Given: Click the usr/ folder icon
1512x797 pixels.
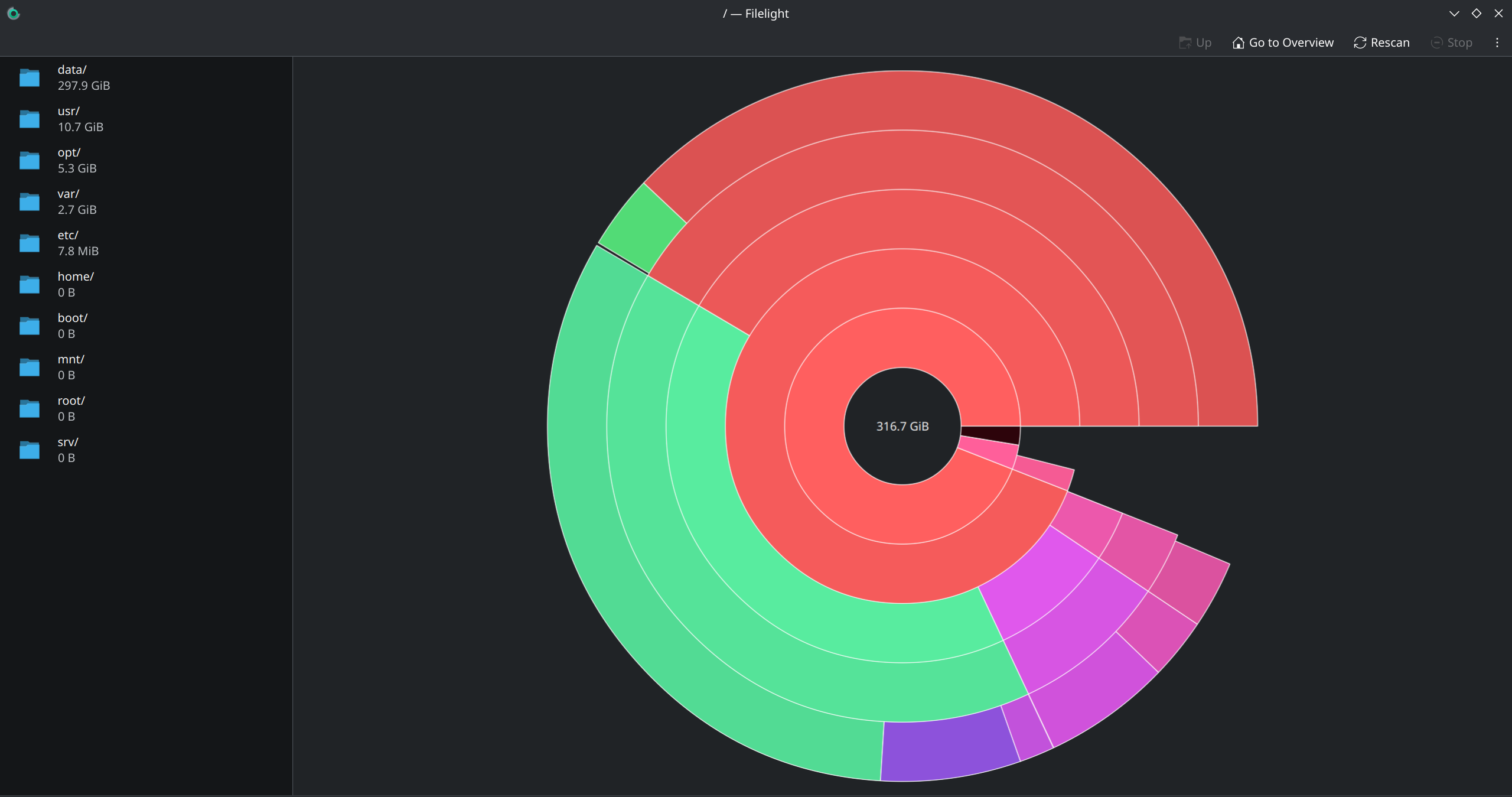Looking at the screenshot, I should (x=30, y=119).
